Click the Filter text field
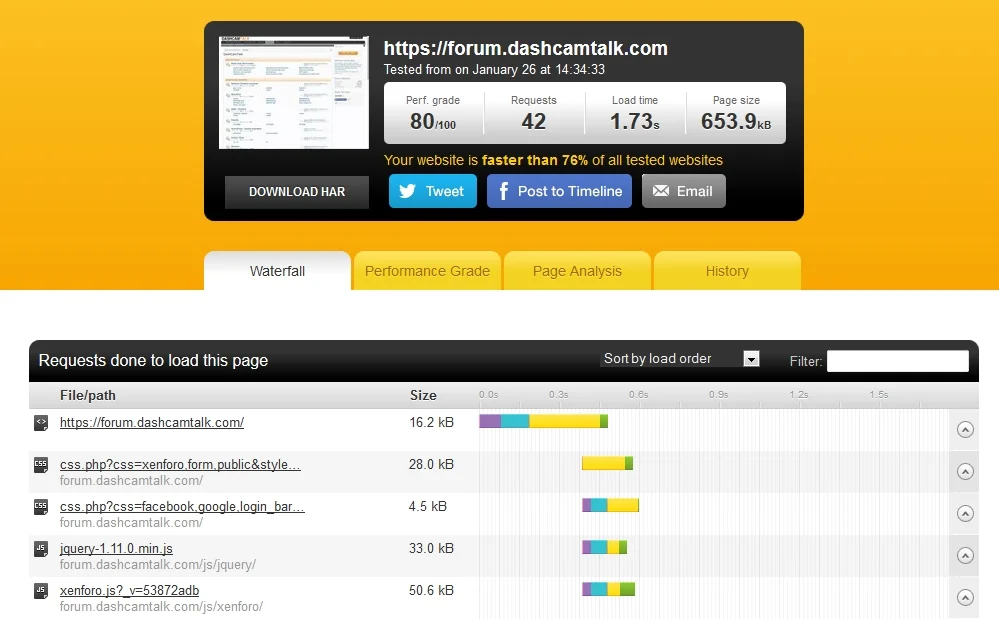The image size is (999, 619). coord(898,361)
